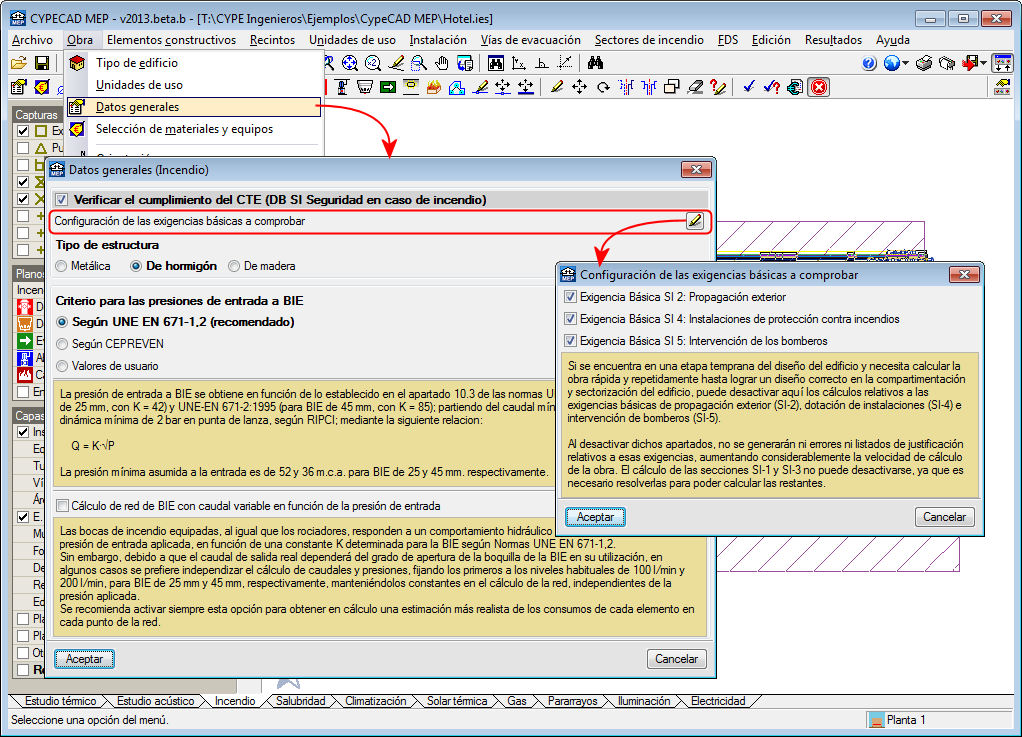Select De madera structure radio button
Viewport: 1022px width, 737px height.
coord(233,266)
